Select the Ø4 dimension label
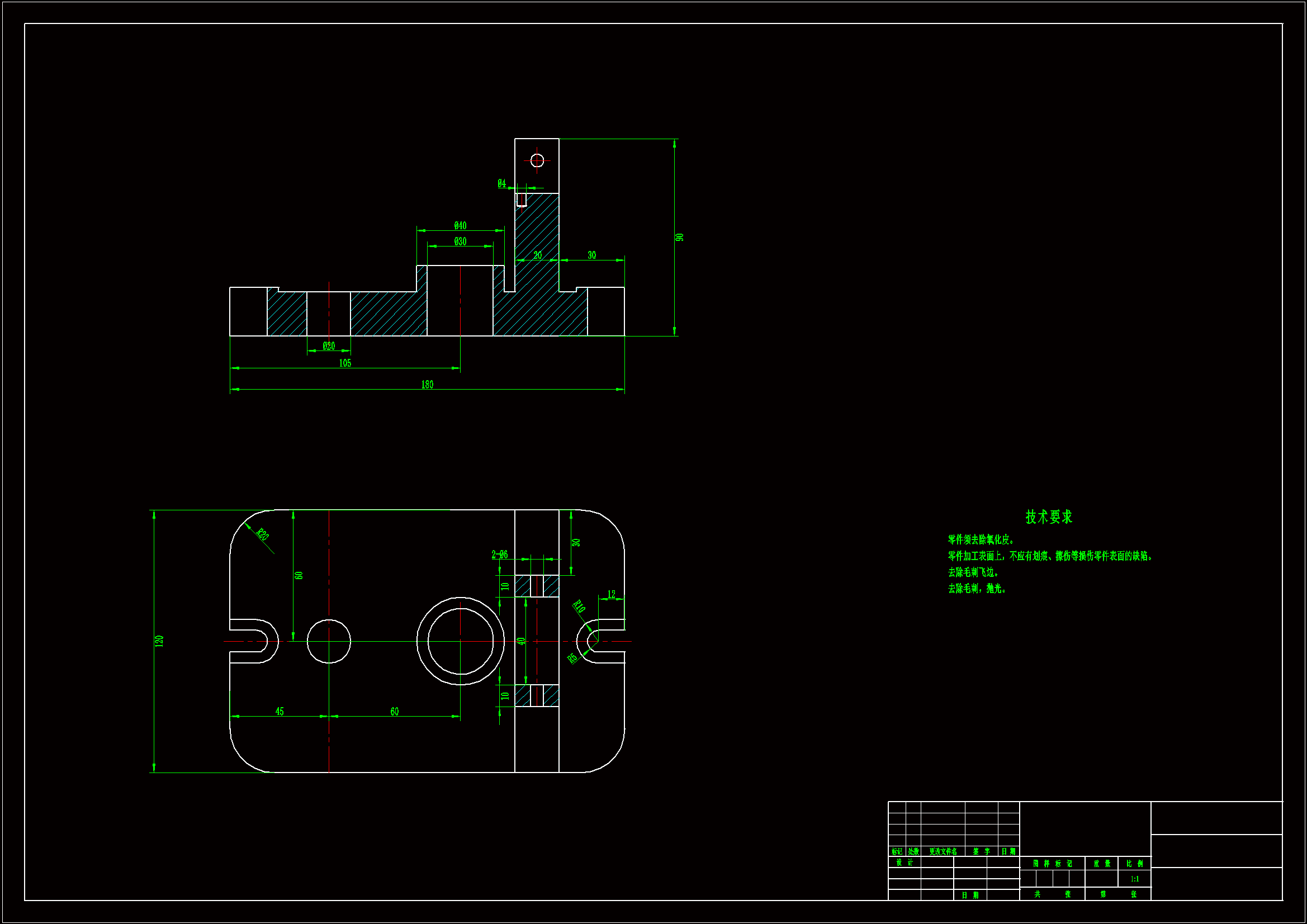The height and width of the screenshot is (924, 1307). pyautogui.click(x=501, y=183)
